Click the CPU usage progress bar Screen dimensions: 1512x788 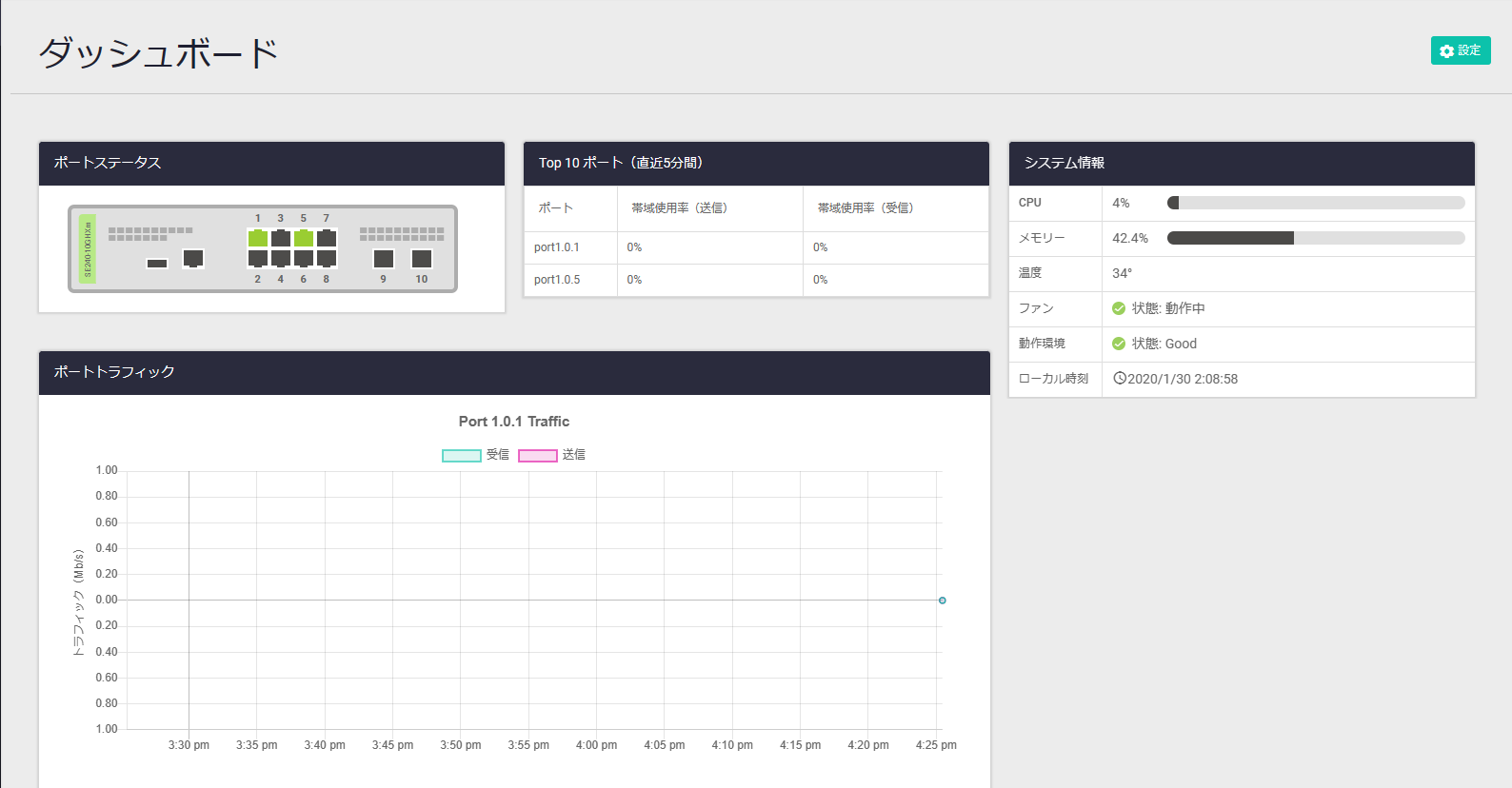pos(1315,203)
